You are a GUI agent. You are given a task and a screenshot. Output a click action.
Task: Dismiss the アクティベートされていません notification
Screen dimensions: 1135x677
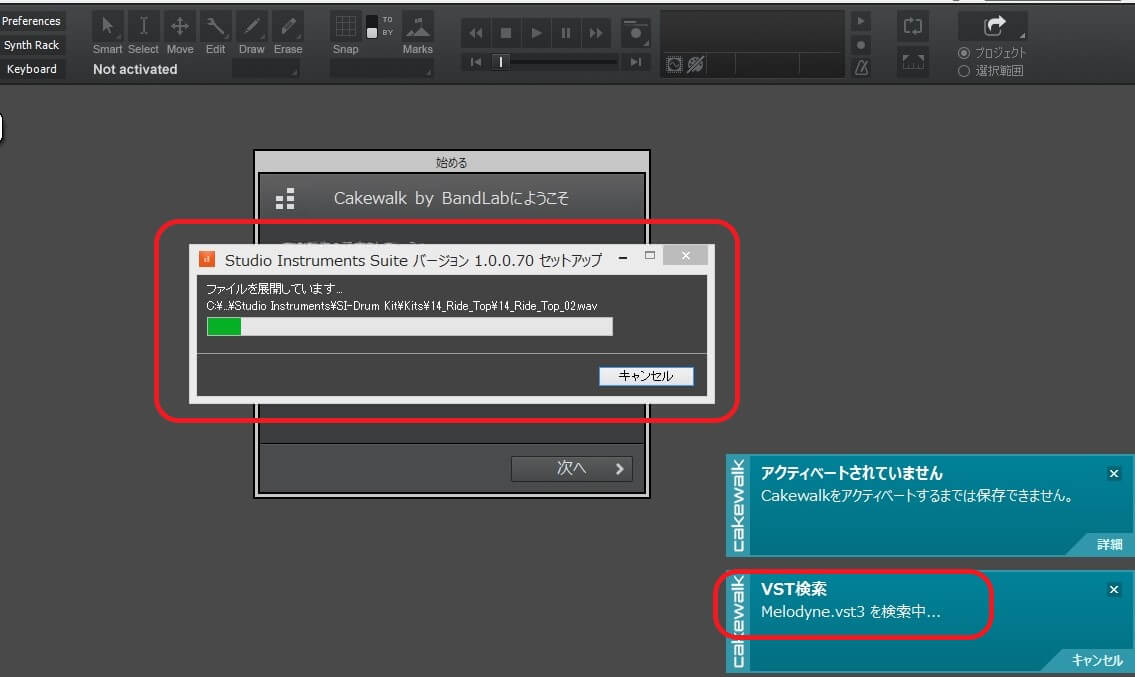point(1113,474)
